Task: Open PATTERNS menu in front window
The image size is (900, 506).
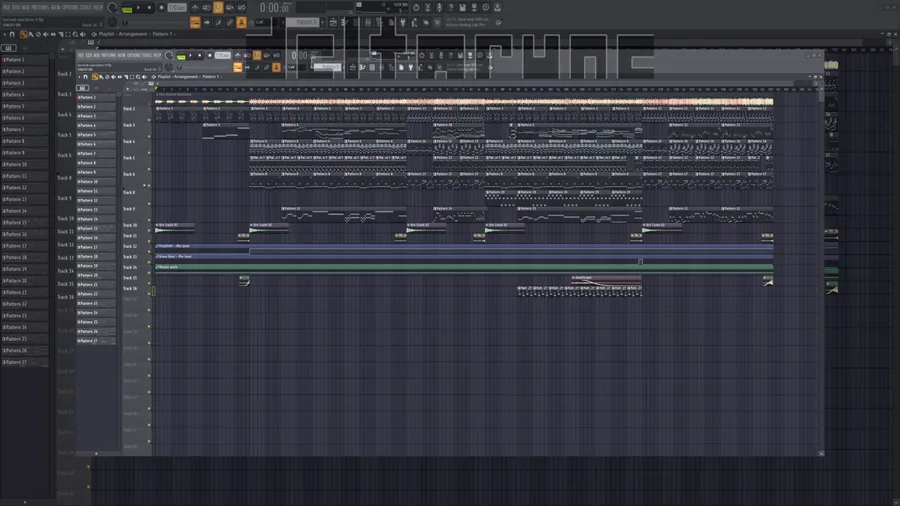Action: pos(107,55)
